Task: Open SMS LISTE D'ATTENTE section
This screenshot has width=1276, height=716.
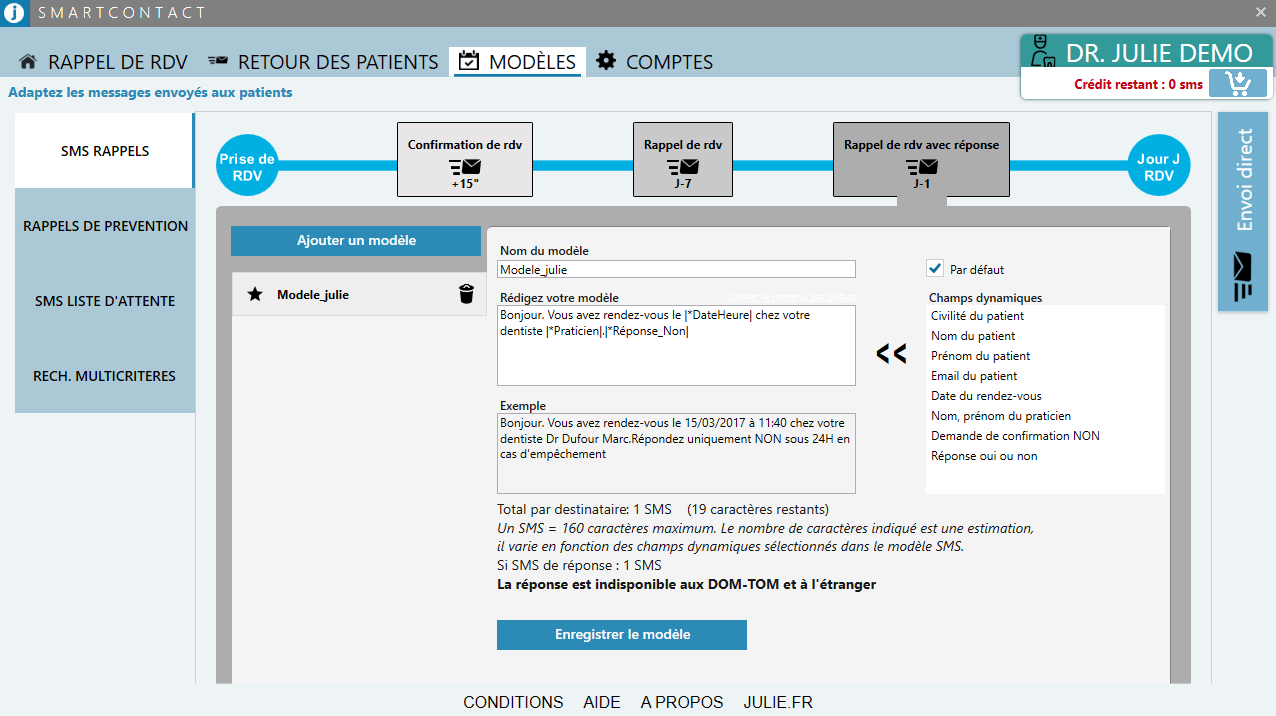Action: (x=105, y=301)
